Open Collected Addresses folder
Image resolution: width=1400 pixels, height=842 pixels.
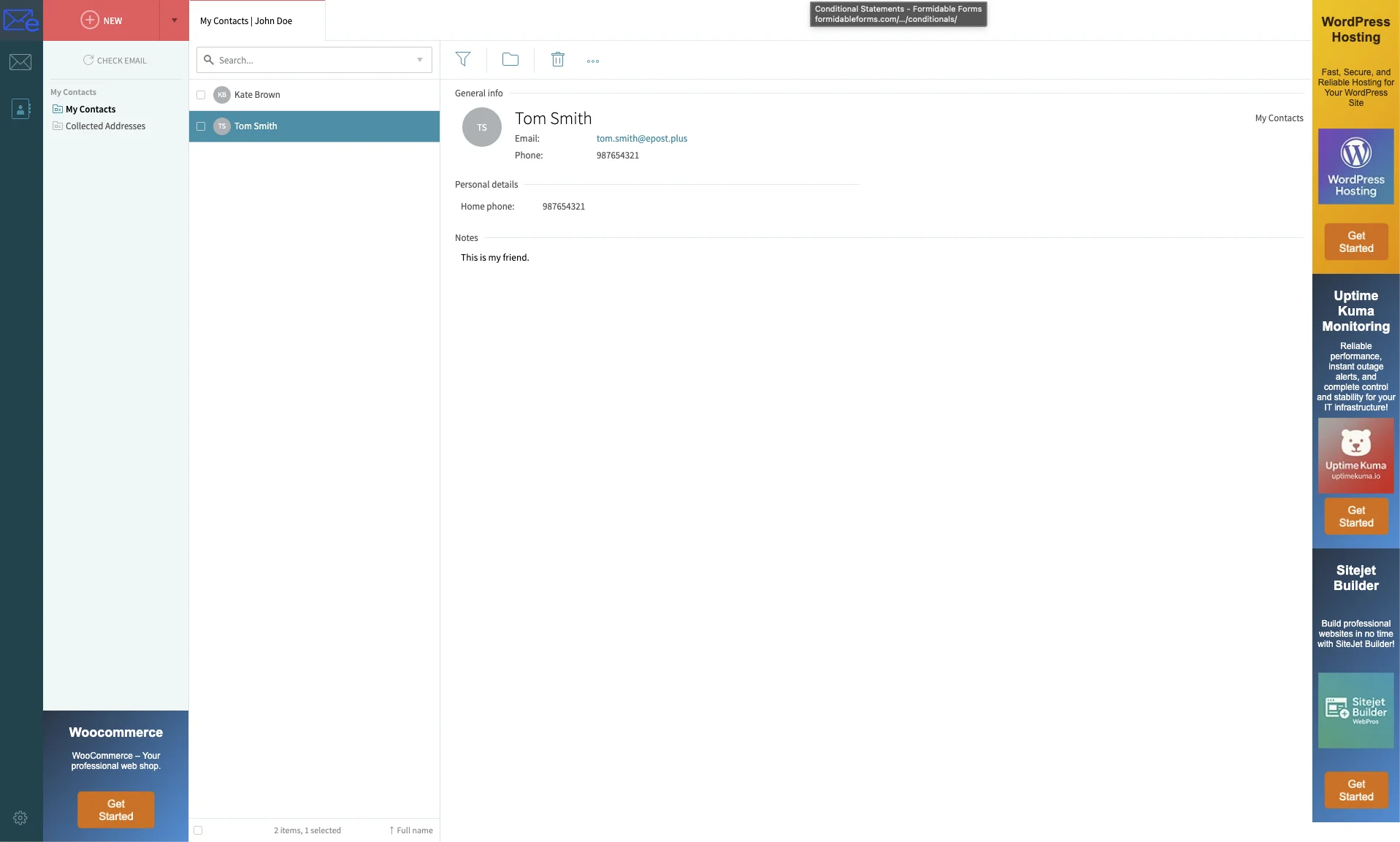click(x=105, y=126)
